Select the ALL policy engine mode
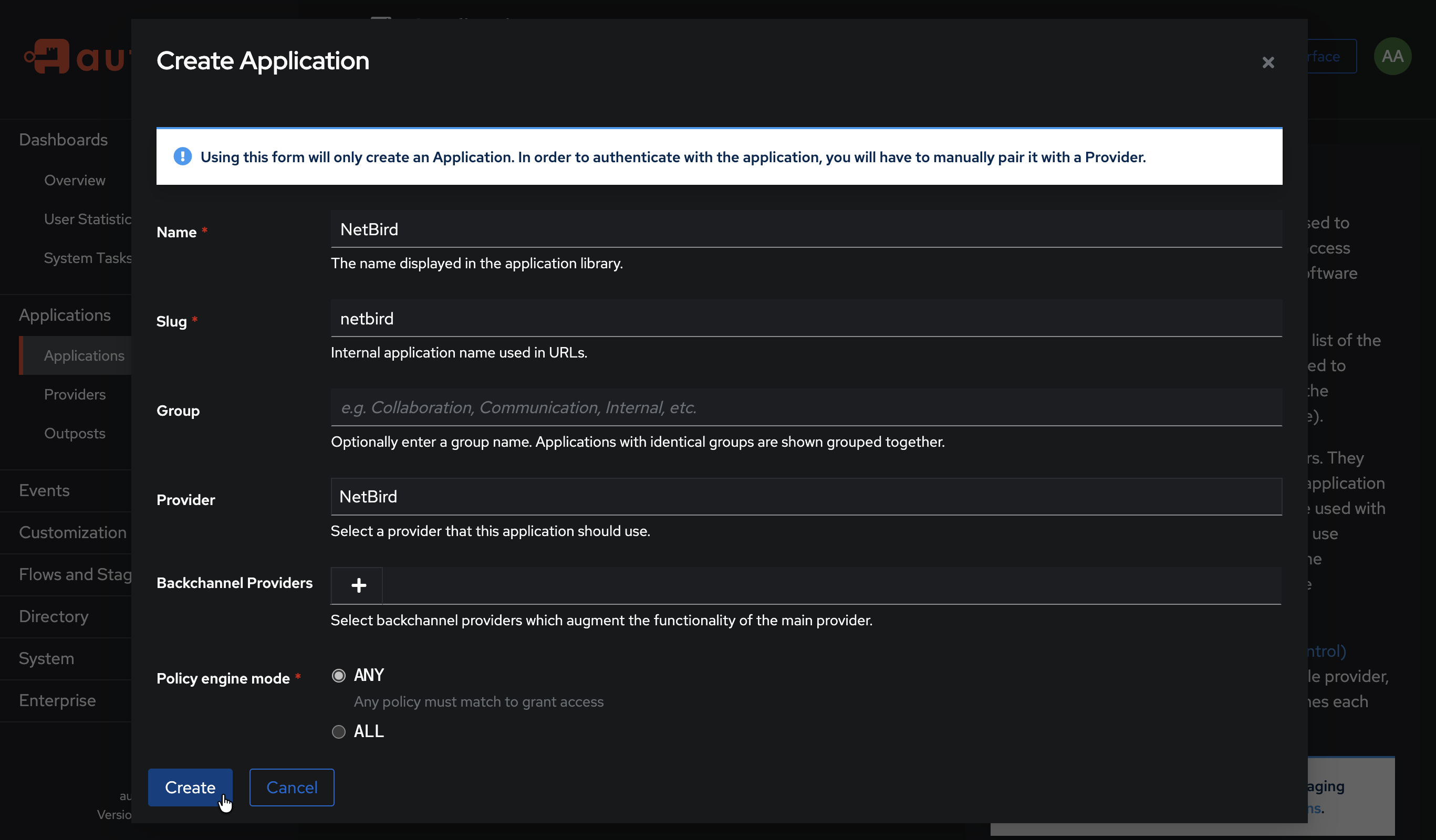1436x840 pixels. pyautogui.click(x=338, y=732)
